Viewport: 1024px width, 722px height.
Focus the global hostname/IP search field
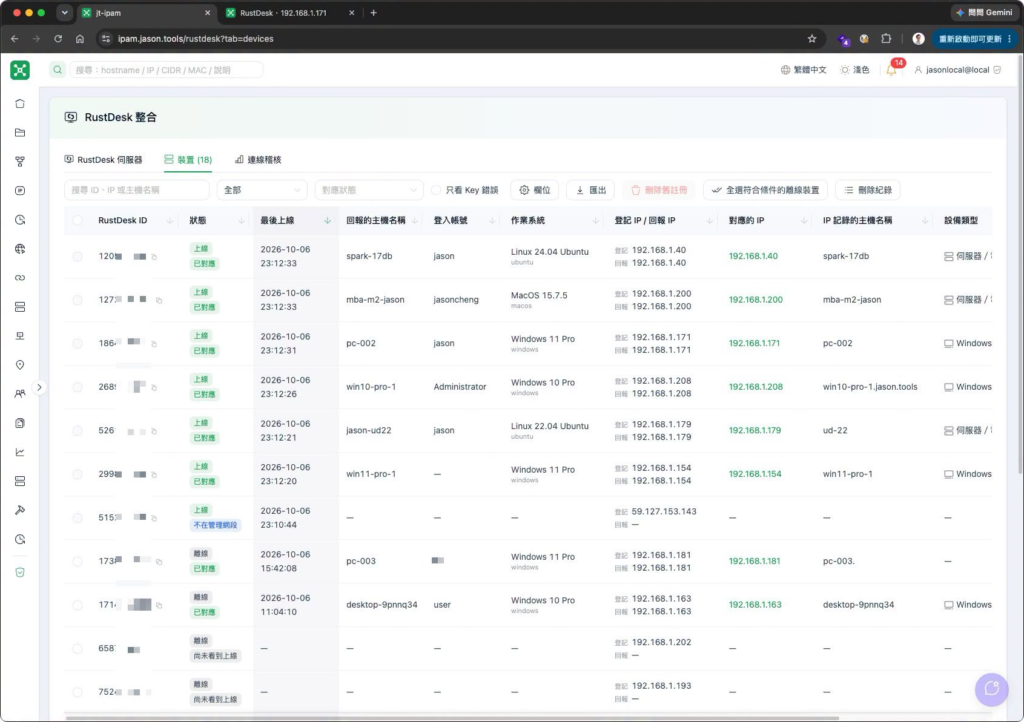pyautogui.click(x=166, y=70)
